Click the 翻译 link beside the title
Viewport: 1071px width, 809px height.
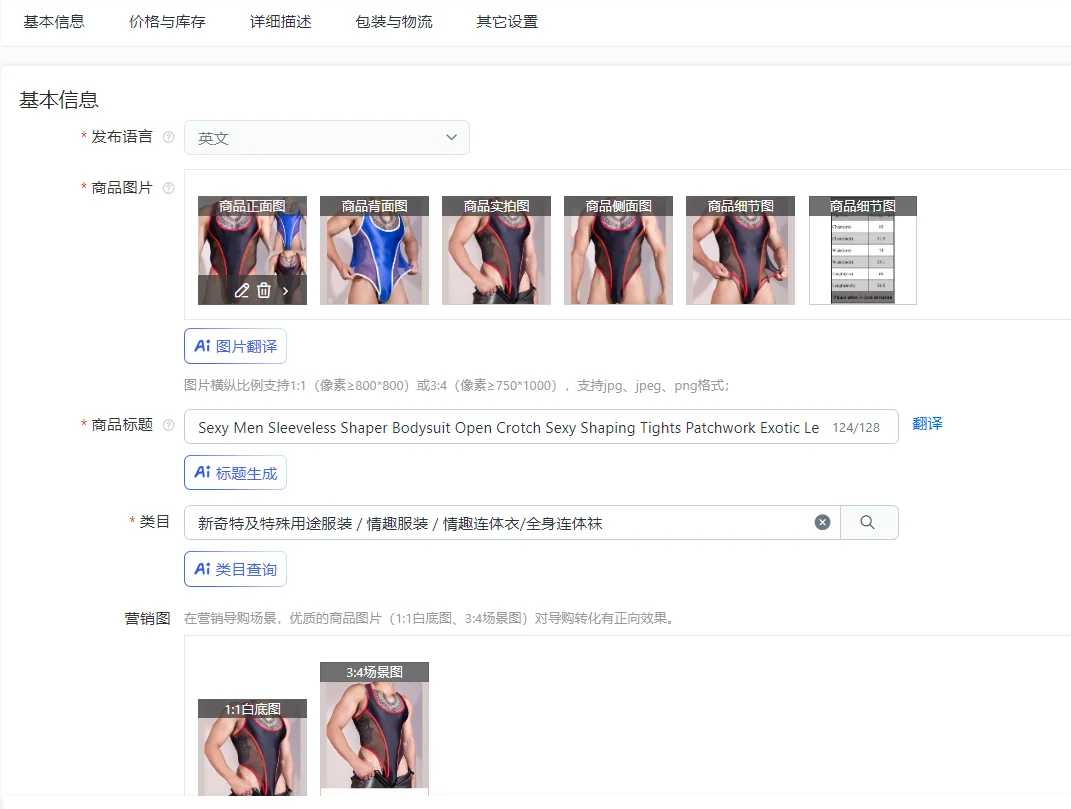coord(927,424)
